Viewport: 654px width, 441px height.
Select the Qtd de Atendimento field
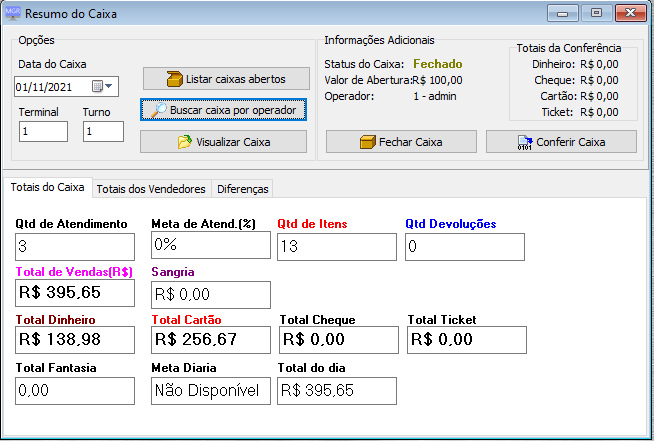75,246
